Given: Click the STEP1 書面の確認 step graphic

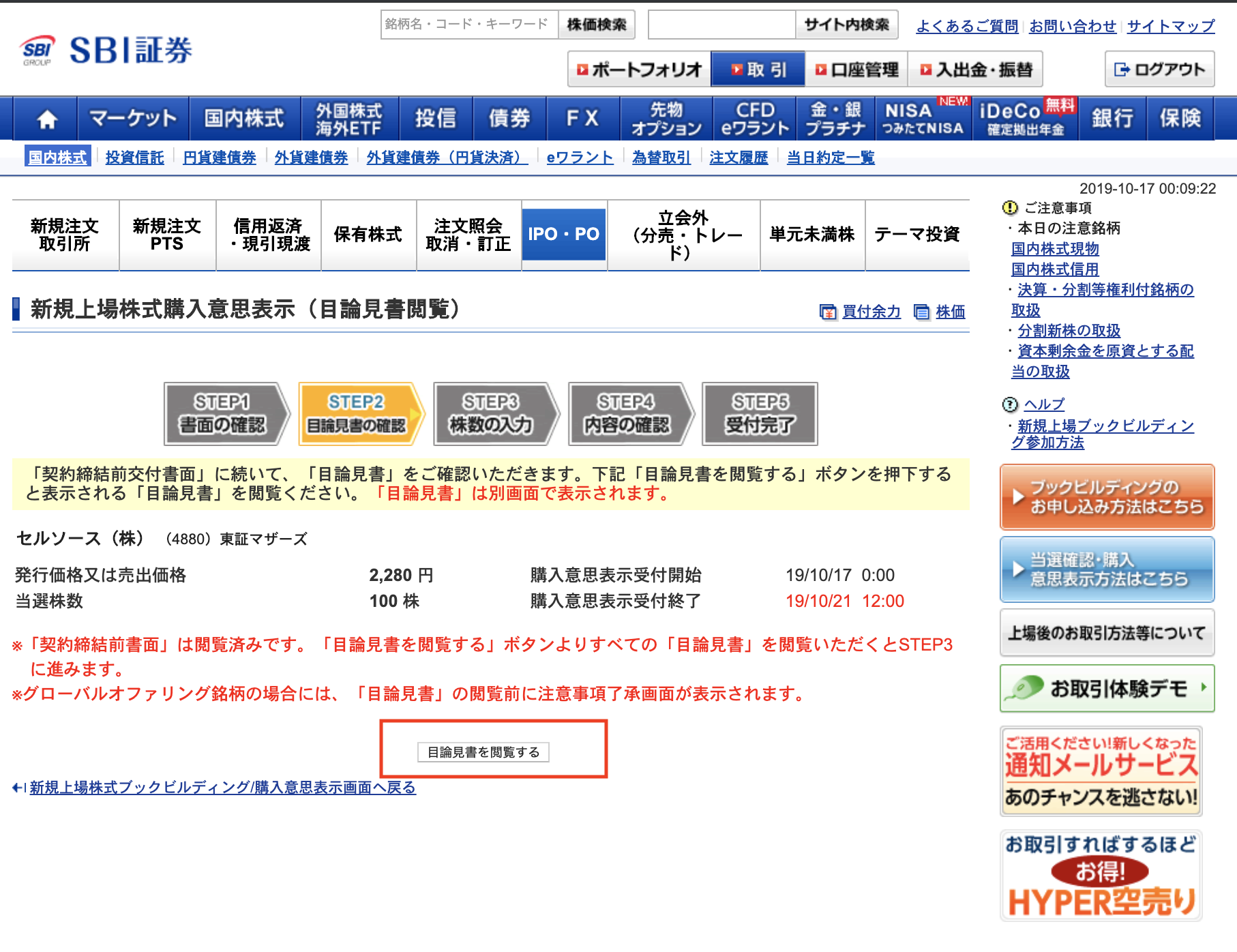Looking at the screenshot, I should 227,414.
